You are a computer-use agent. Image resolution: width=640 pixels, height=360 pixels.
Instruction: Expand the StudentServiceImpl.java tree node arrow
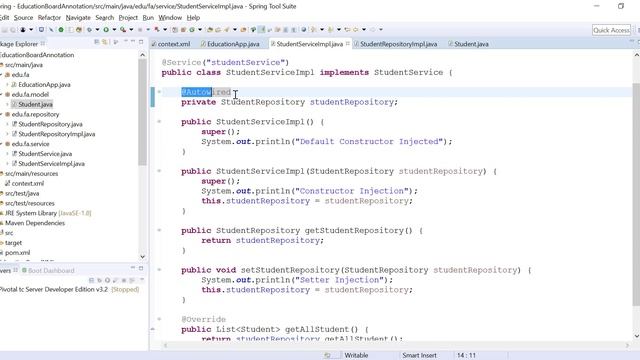pos(7,164)
